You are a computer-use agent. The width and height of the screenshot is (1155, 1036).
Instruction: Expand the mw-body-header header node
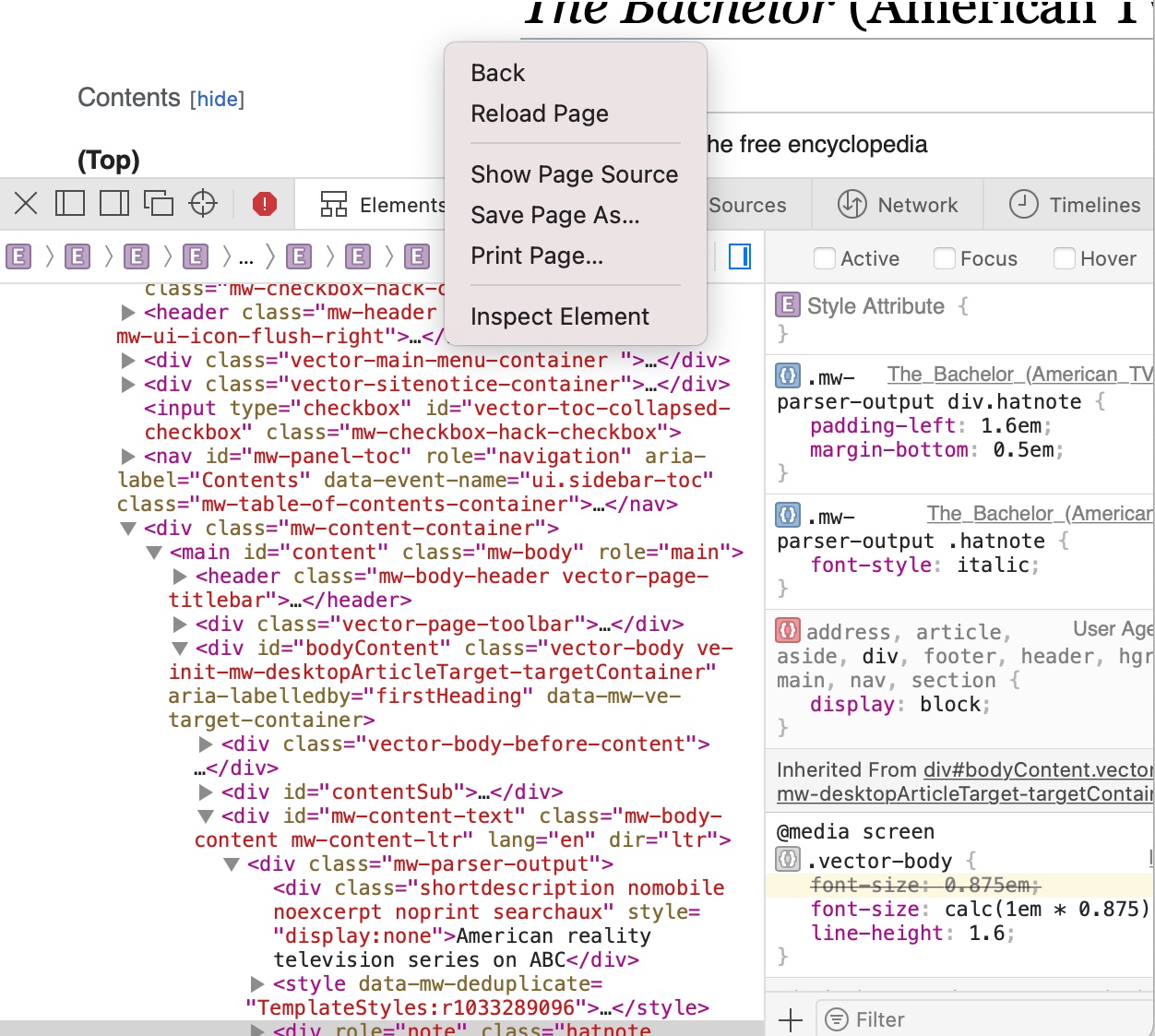[180, 577]
